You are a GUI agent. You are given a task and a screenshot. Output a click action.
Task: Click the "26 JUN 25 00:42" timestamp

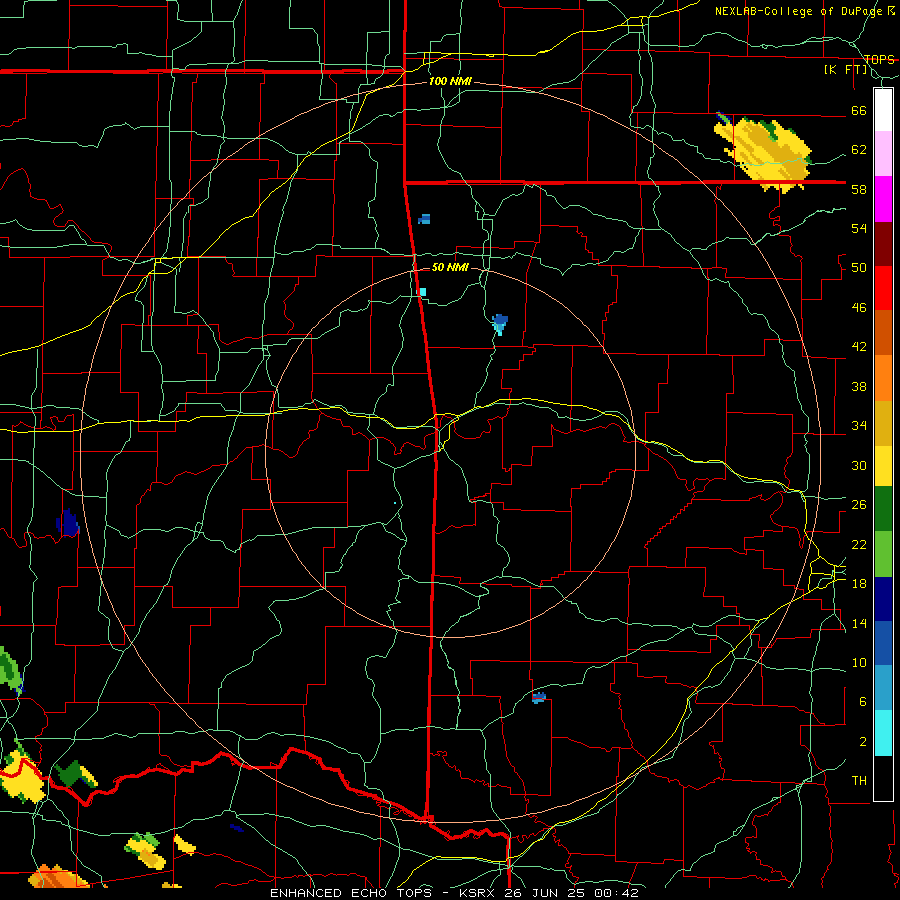click(x=572, y=893)
